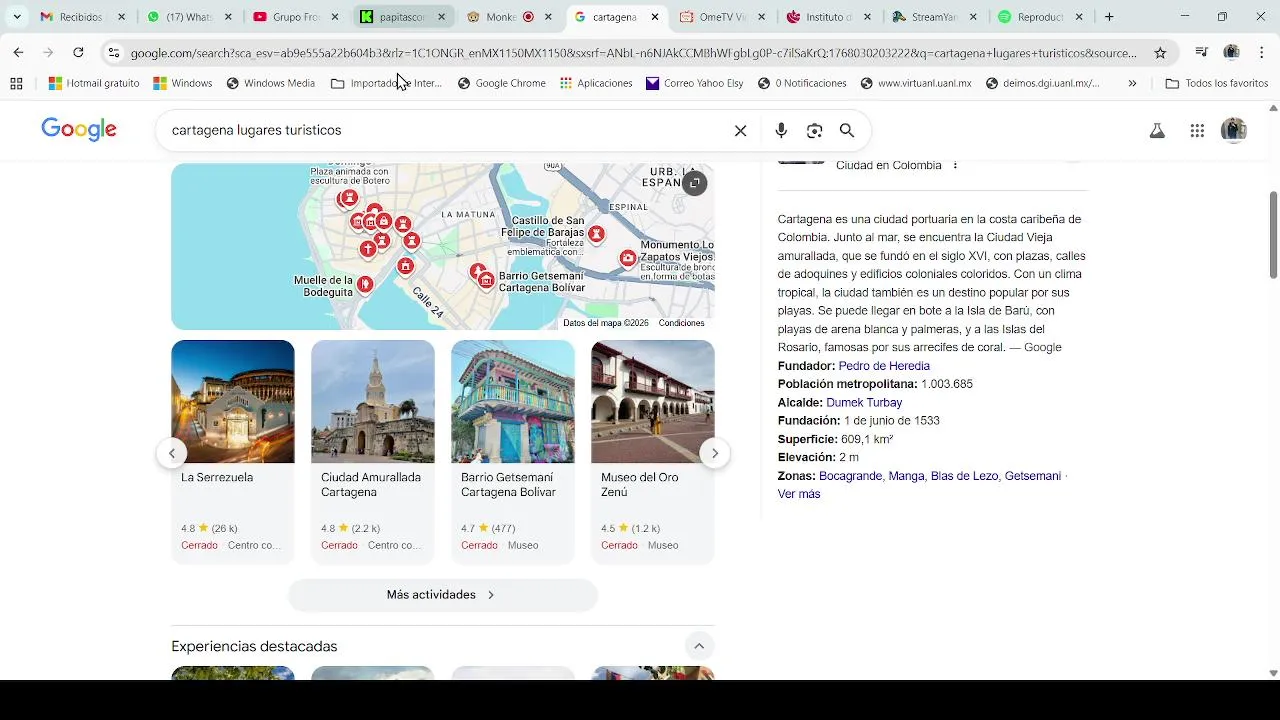1280x720 pixels.
Task: Open the Correo Yahoo Elsy bookmark
Action: 695,83
